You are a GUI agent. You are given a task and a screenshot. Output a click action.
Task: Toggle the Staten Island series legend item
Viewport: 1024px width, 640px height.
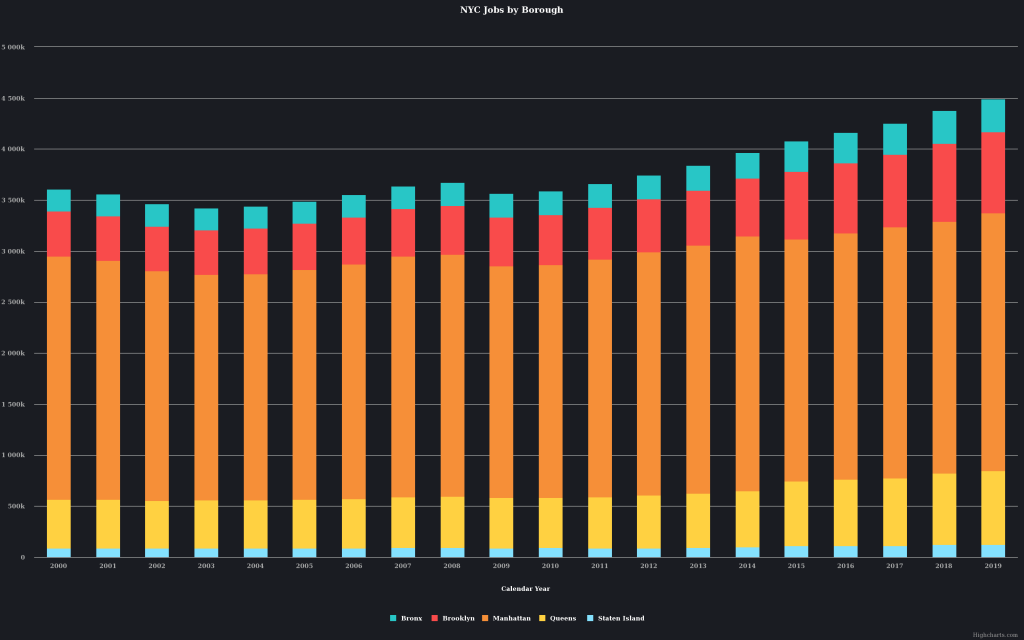tap(616, 618)
